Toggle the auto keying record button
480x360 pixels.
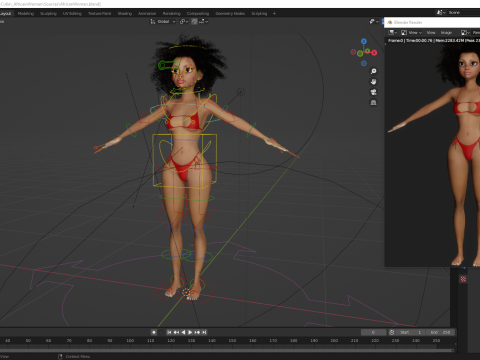point(154,332)
